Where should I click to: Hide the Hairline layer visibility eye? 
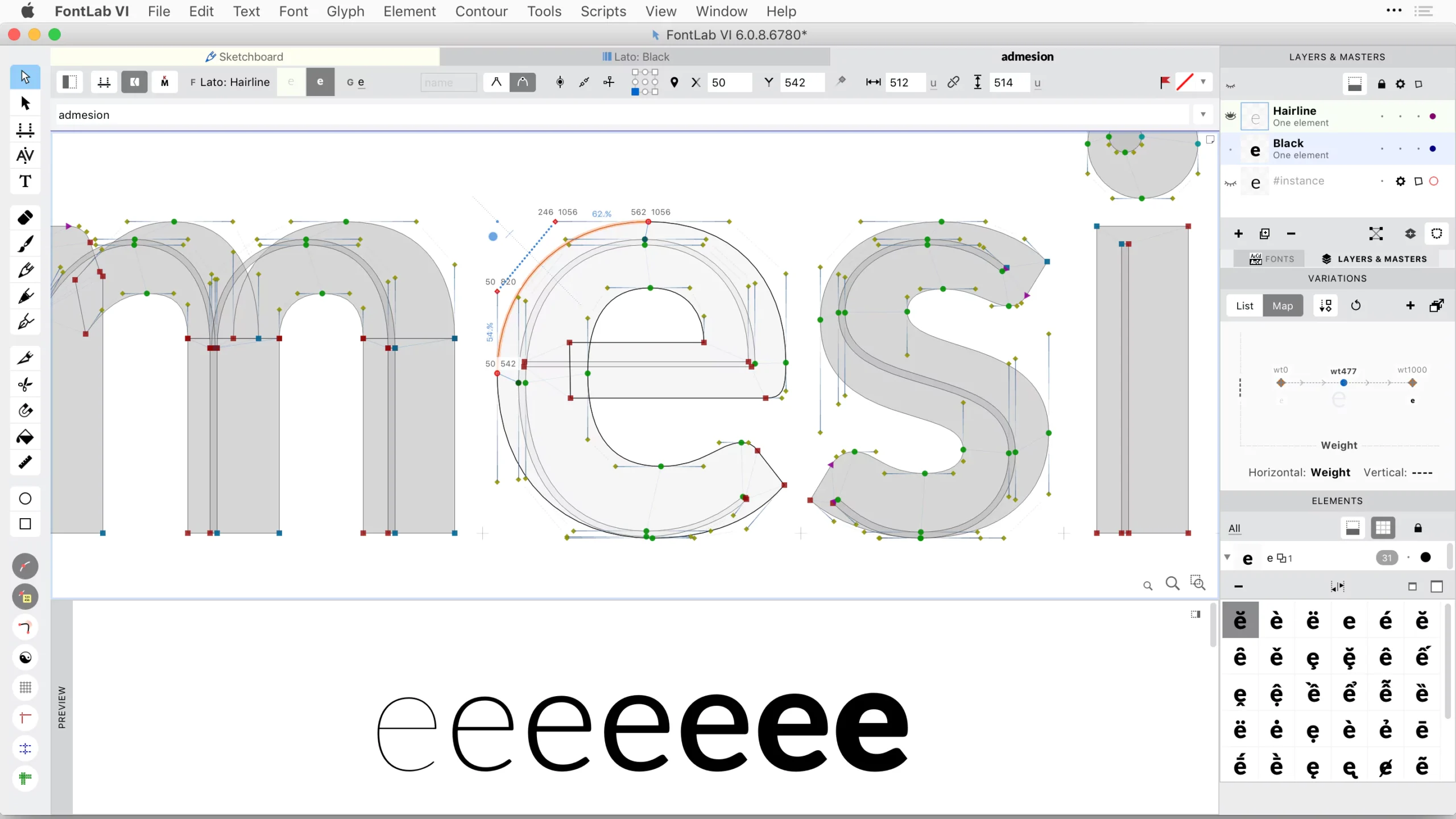click(1231, 116)
